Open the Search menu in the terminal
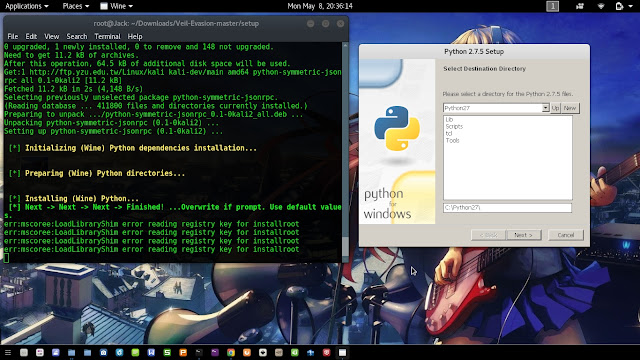640x360 pixels. 77,36
